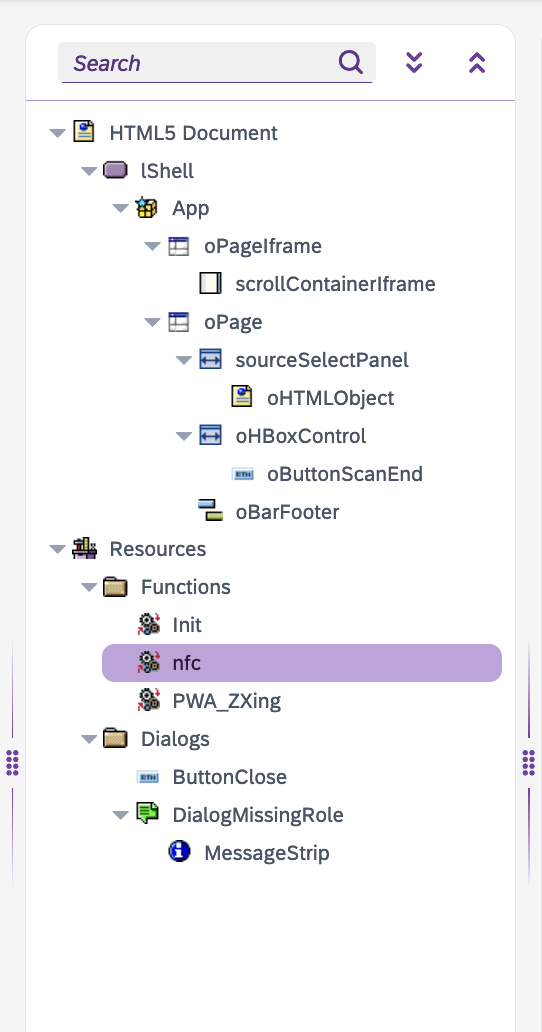Click the MessageStrip info icon
The height and width of the screenshot is (1032, 542).
click(178, 852)
